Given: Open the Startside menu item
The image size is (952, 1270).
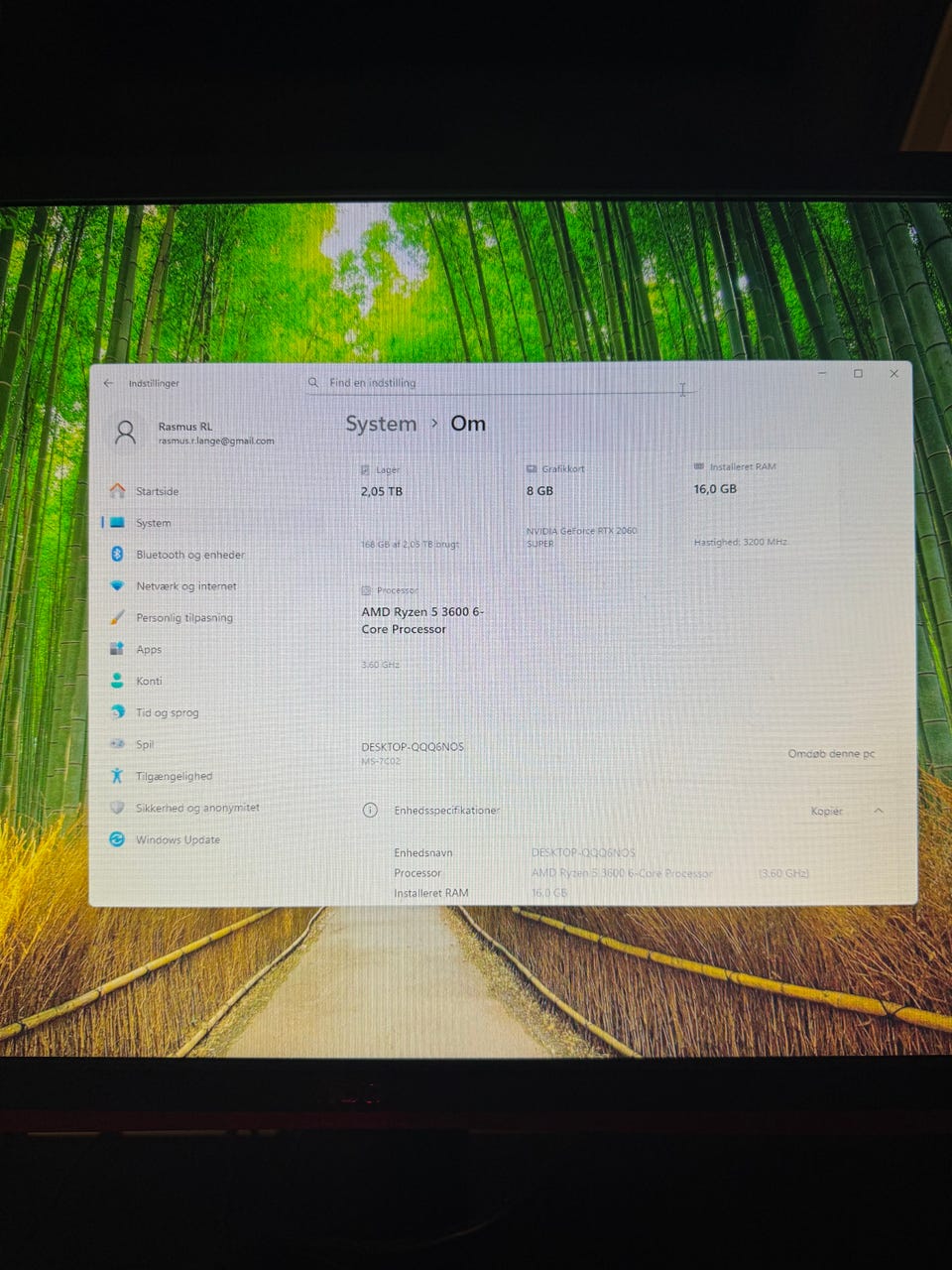Looking at the screenshot, I should 158,491.
